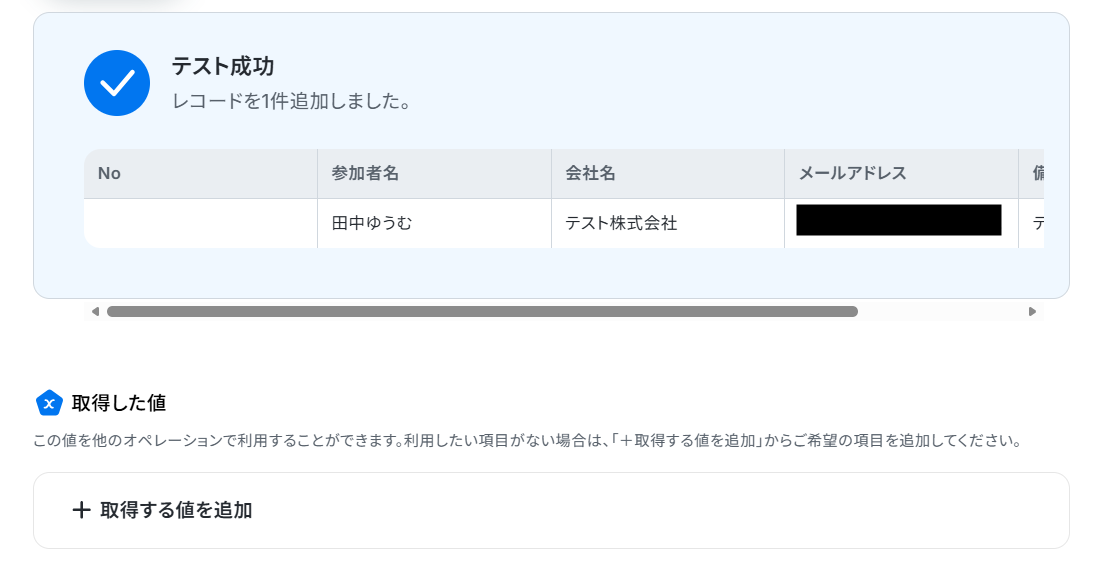Click the blue success checkmark icon
Screen dimensions: 1095x563
(x=117, y=83)
